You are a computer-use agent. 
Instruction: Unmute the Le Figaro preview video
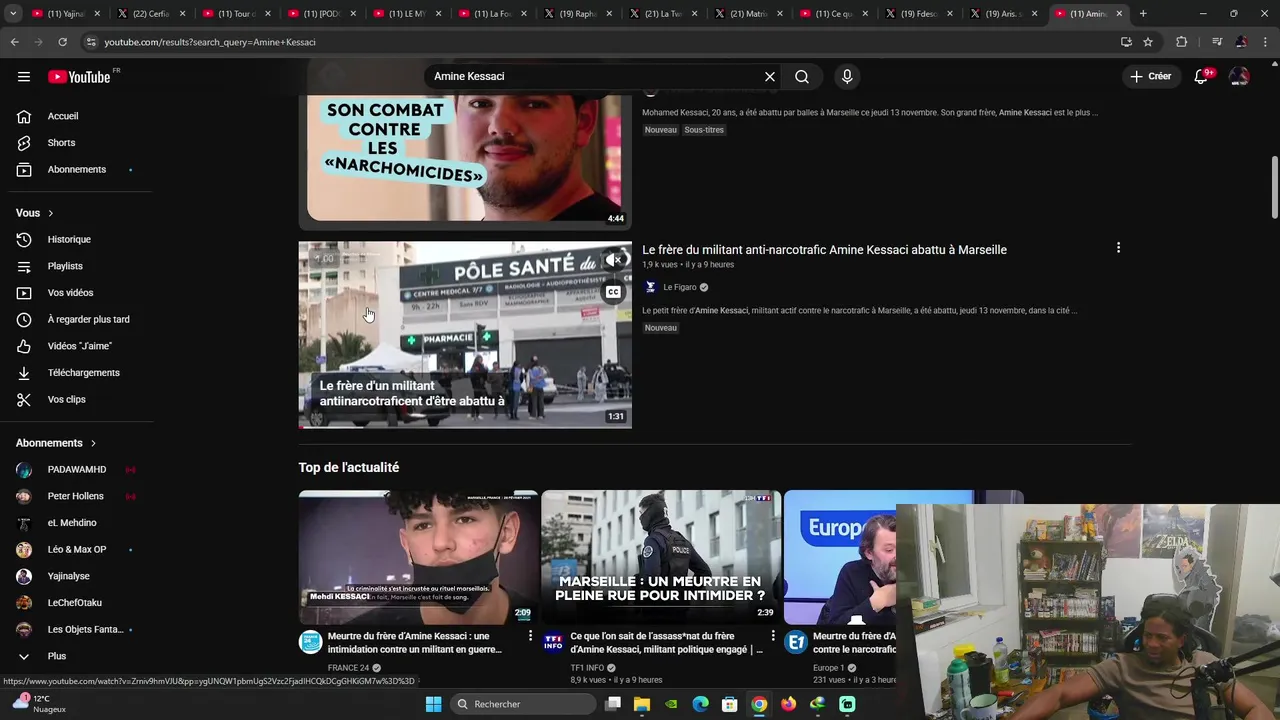point(613,260)
